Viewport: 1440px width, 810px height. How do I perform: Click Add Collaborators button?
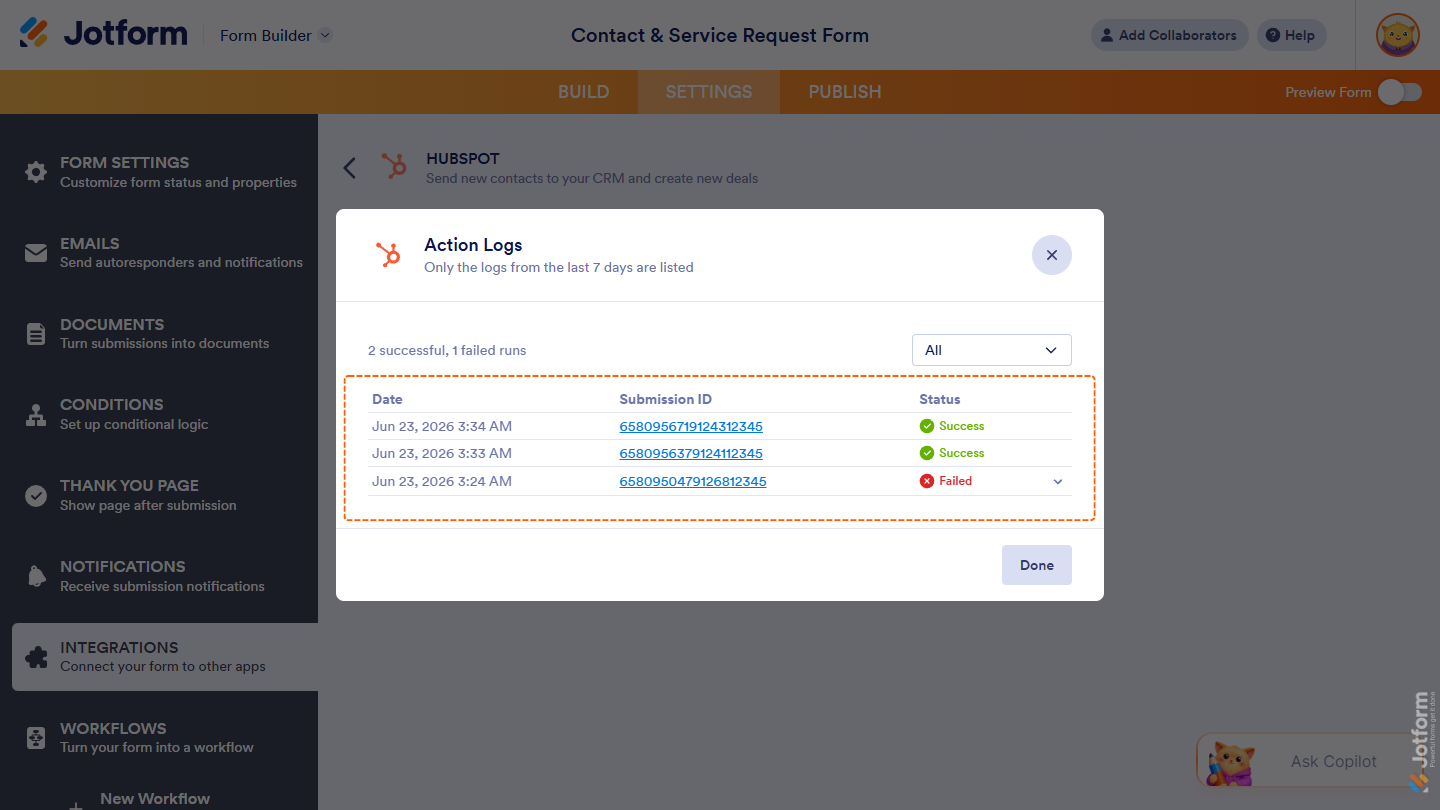1169,35
